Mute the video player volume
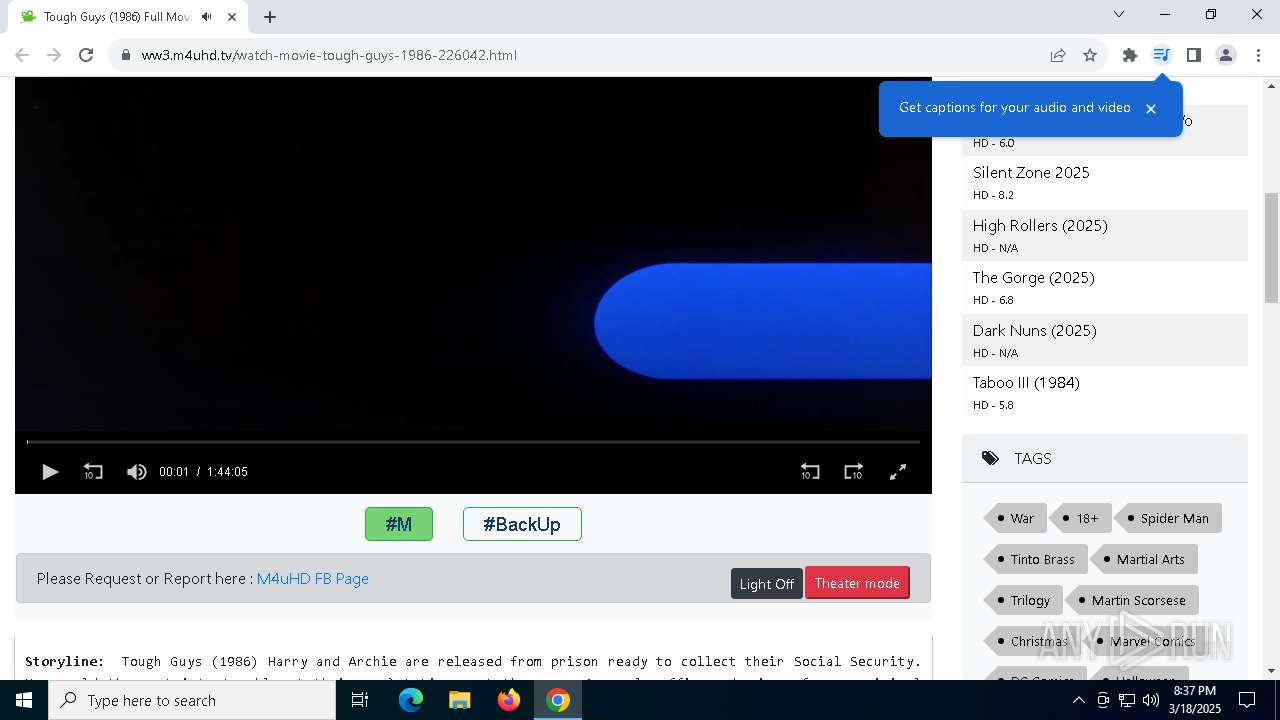The width and height of the screenshot is (1280, 720). (137, 472)
